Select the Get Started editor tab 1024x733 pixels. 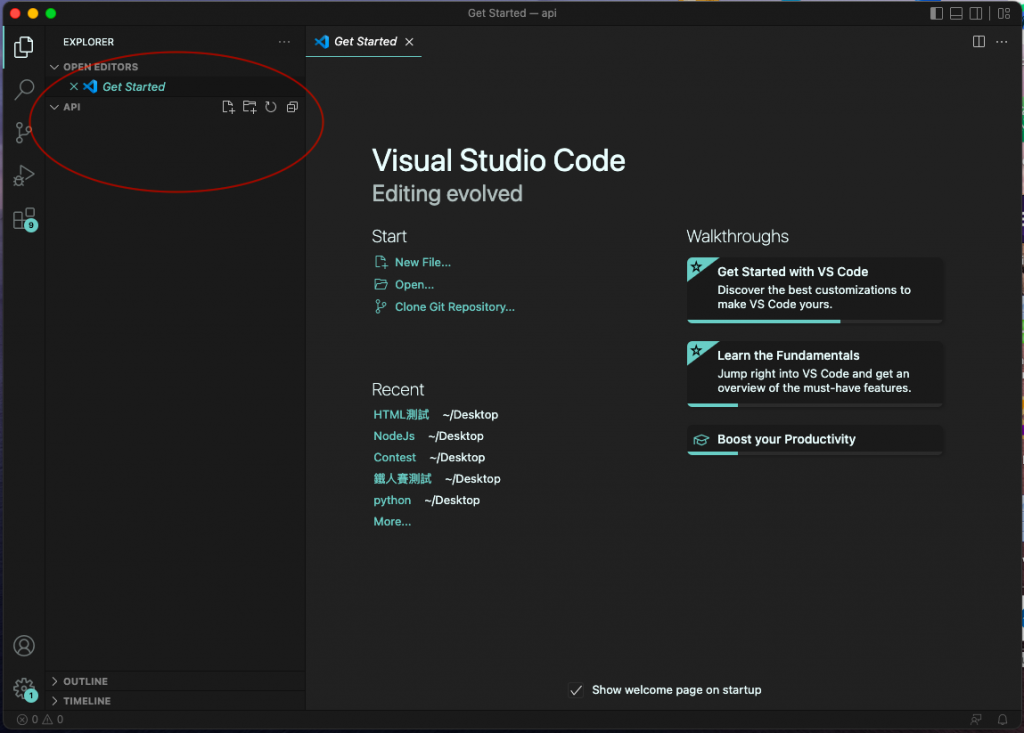(363, 42)
